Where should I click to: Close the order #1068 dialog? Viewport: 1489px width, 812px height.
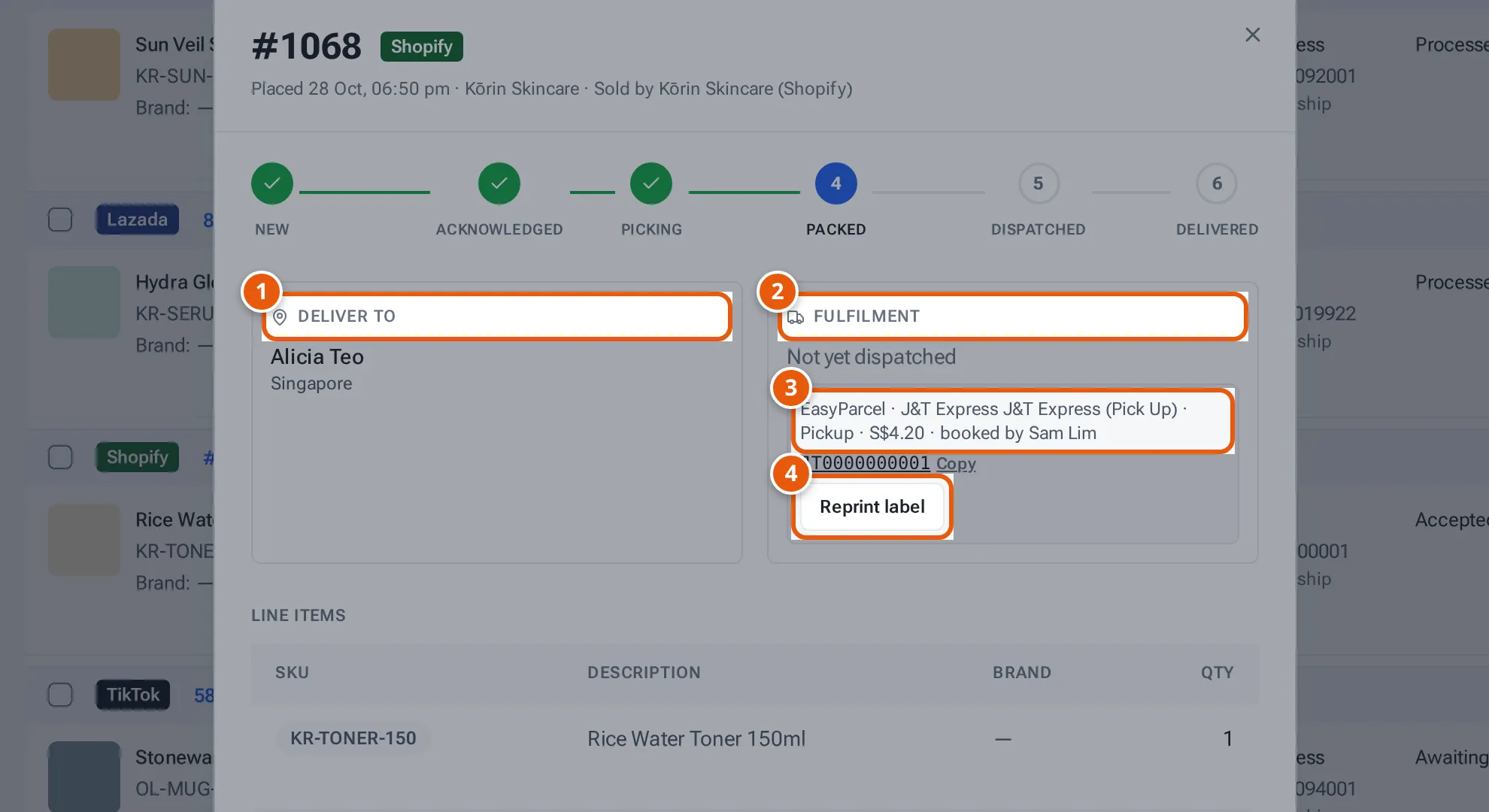(x=1252, y=35)
